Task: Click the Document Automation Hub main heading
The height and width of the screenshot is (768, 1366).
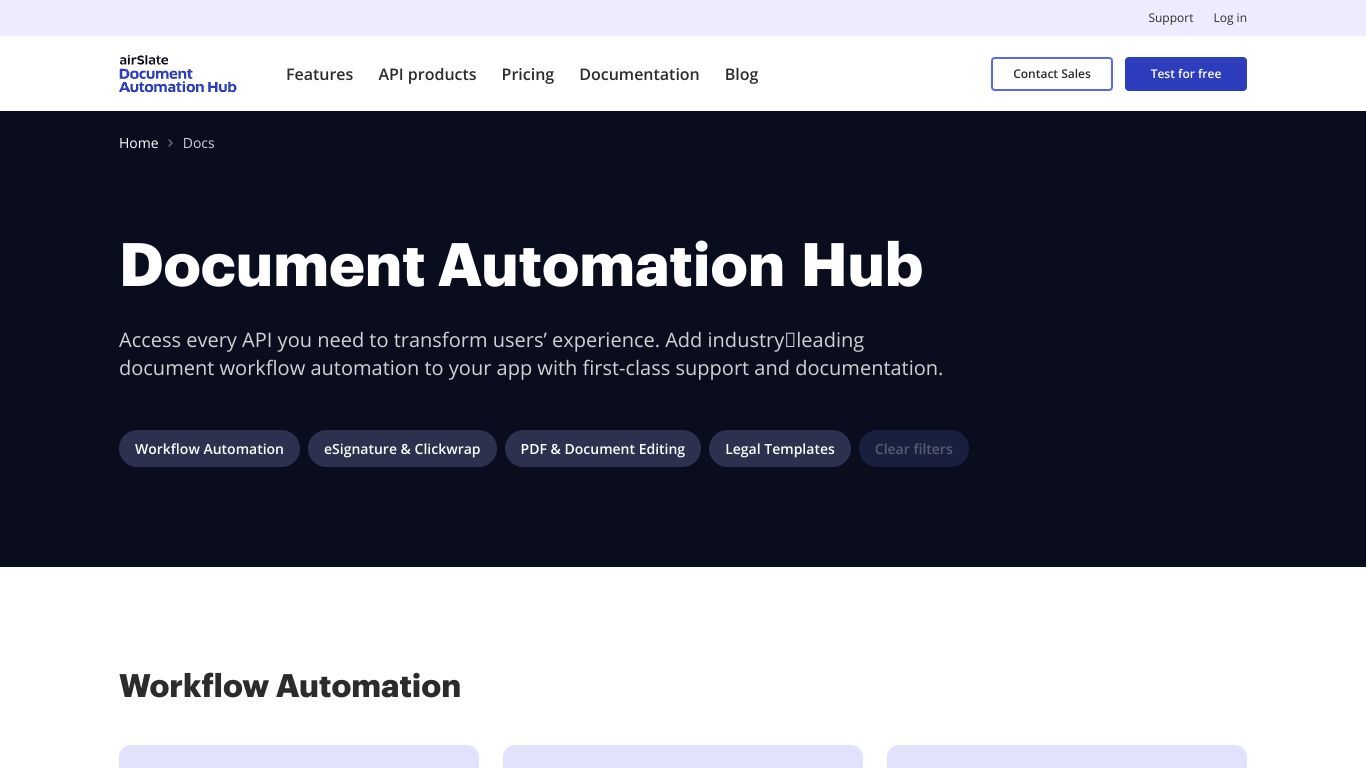Action: click(521, 265)
